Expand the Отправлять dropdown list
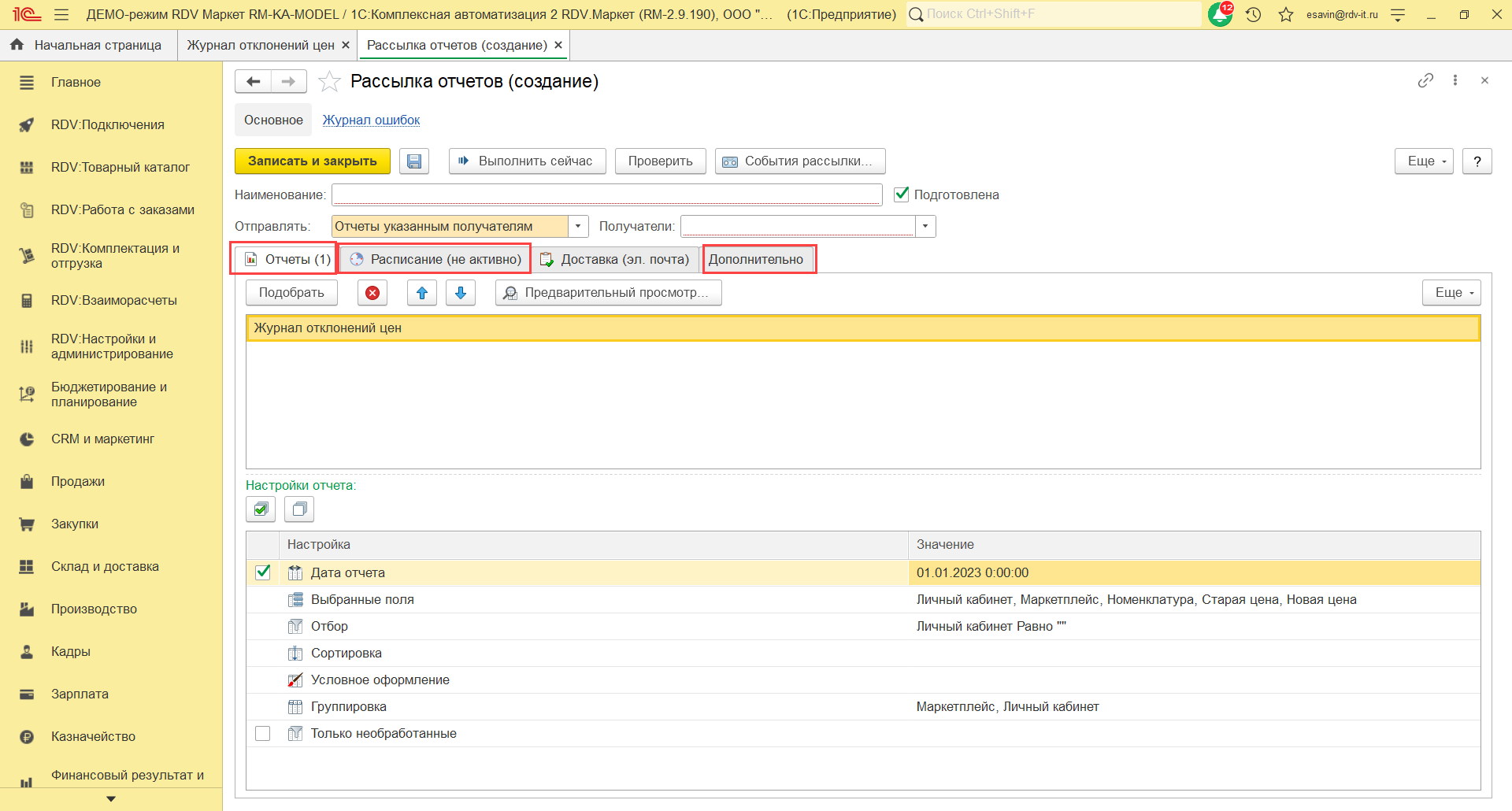 pyautogui.click(x=578, y=227)
